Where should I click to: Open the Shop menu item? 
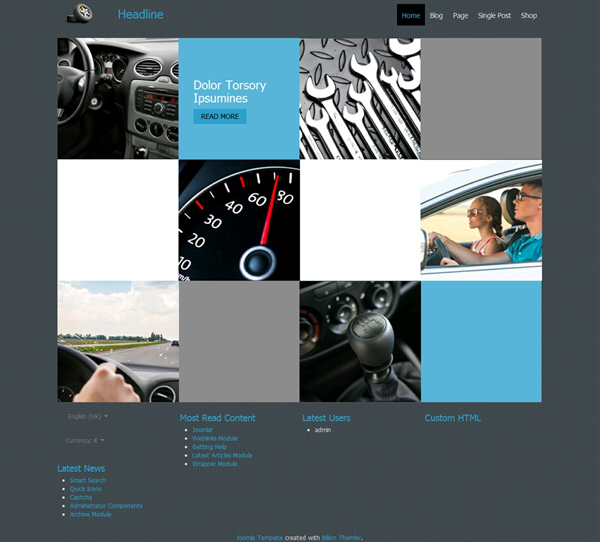coord(529,15)
